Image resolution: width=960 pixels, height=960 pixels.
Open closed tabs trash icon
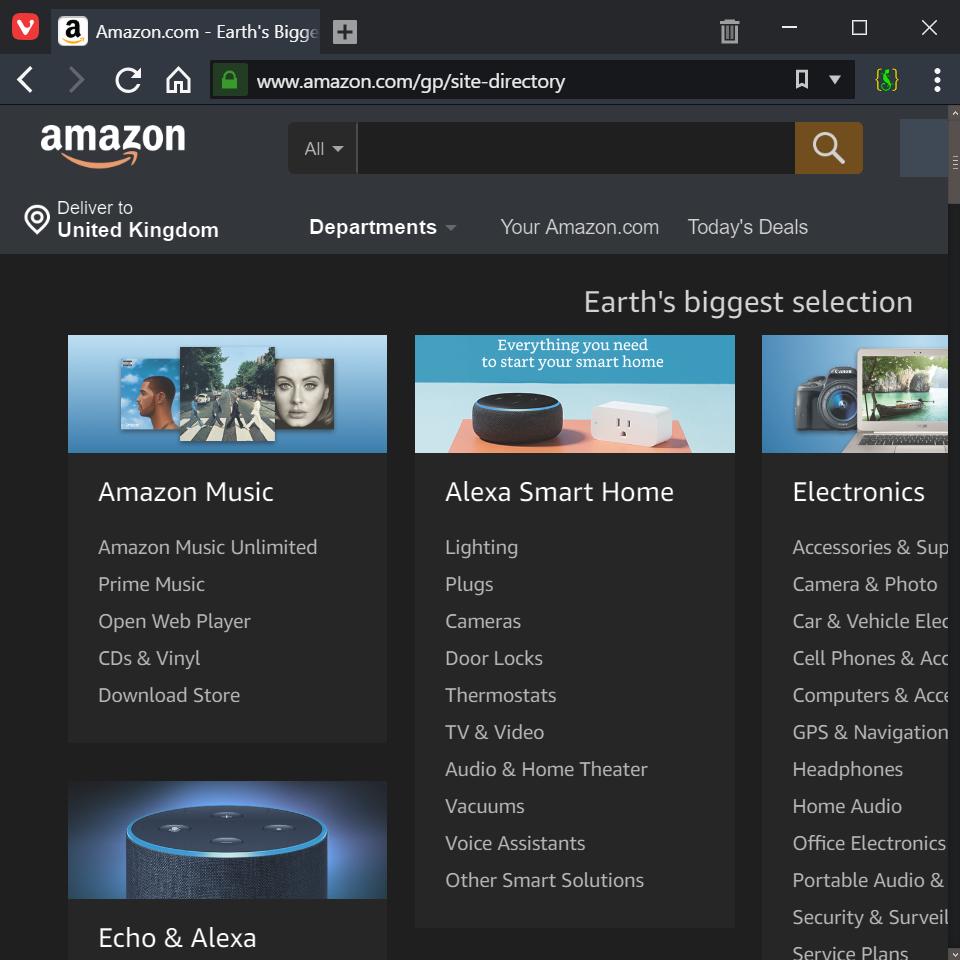coord(729,31)
